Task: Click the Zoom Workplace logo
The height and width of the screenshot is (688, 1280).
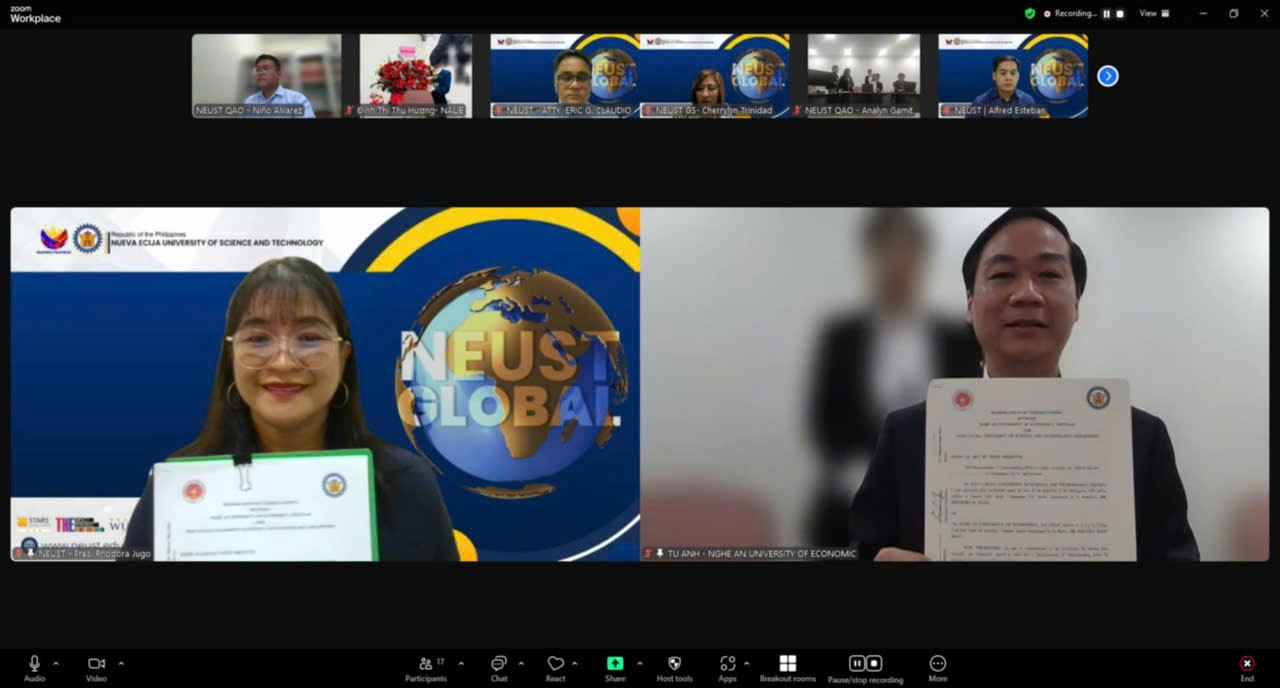Action: pos(35,14)
